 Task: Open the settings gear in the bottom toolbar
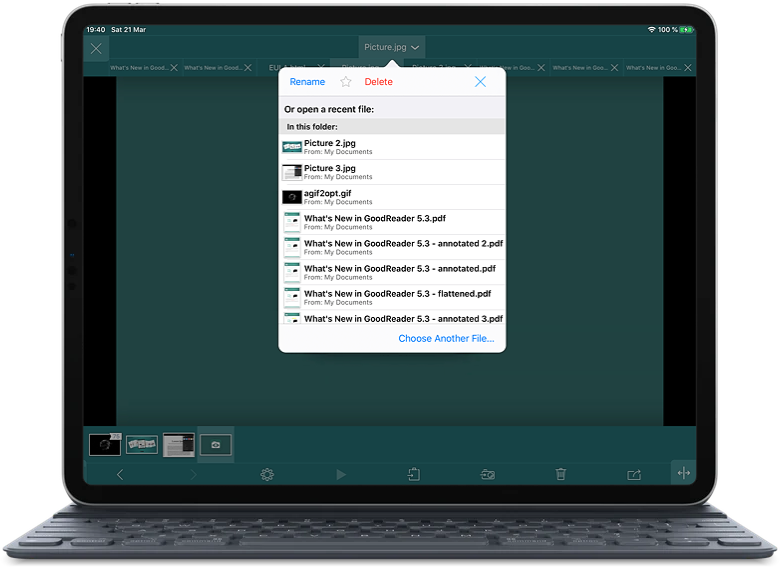coord(267,474)
